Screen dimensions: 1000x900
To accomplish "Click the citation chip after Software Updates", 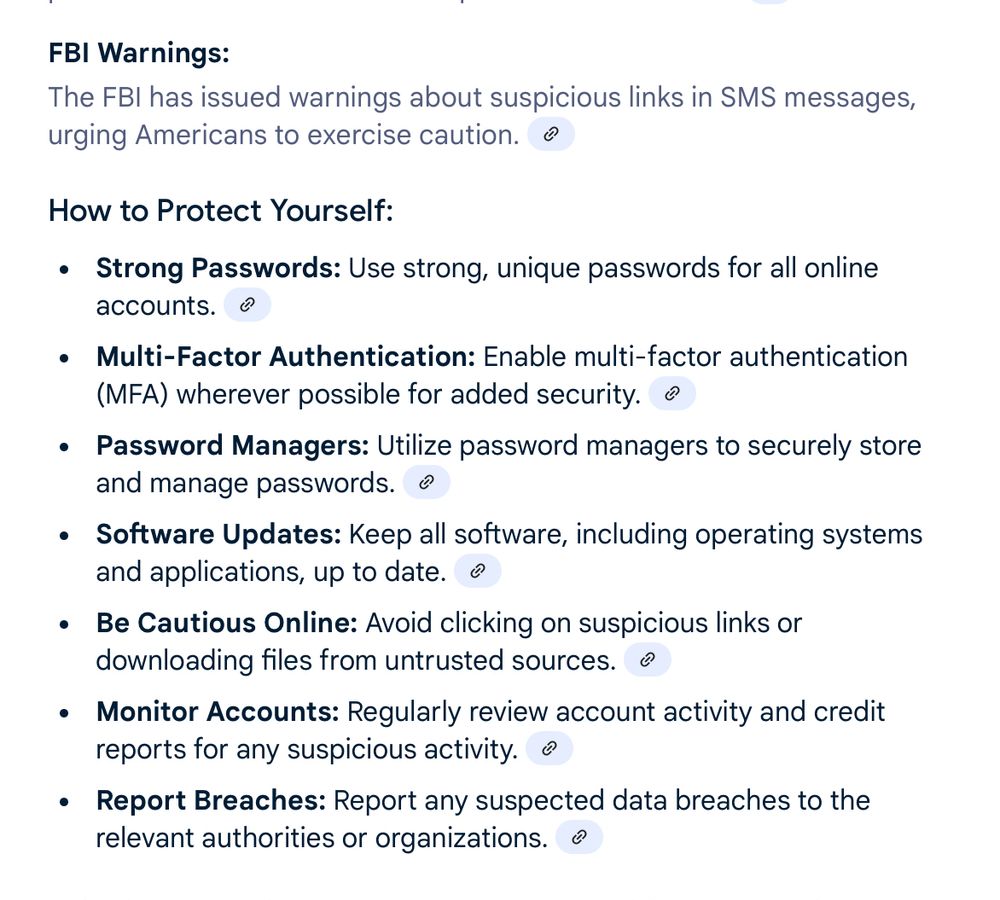I will tap(477, 571).
